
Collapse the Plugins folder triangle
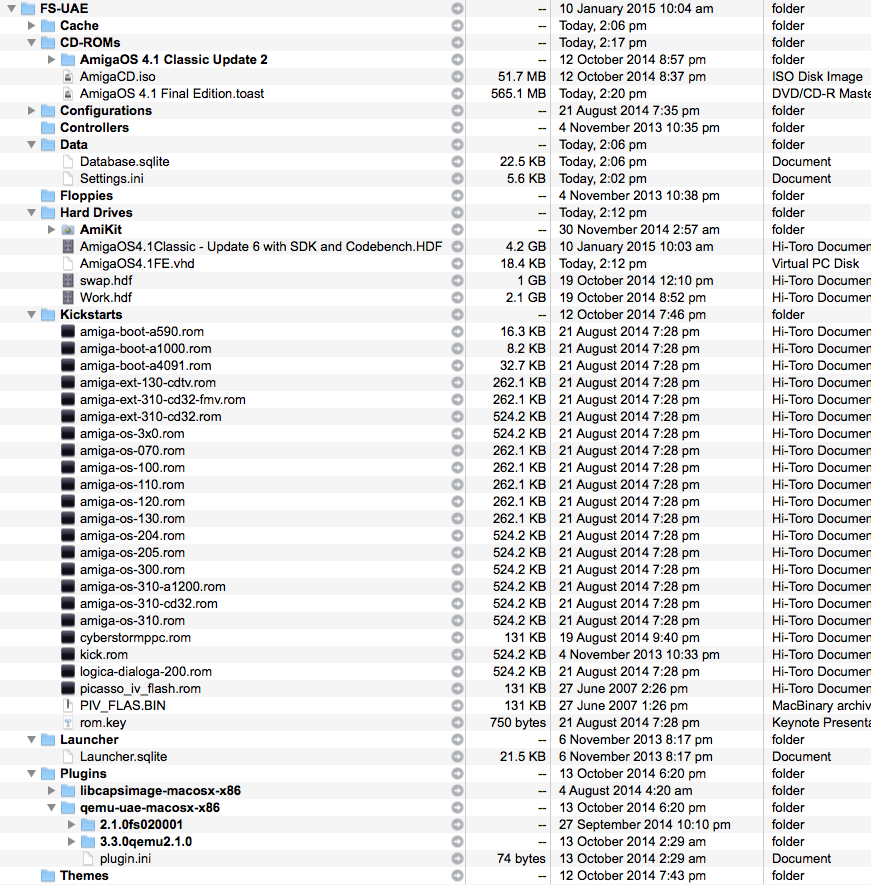pyautogui.click(x=32, y=773)
